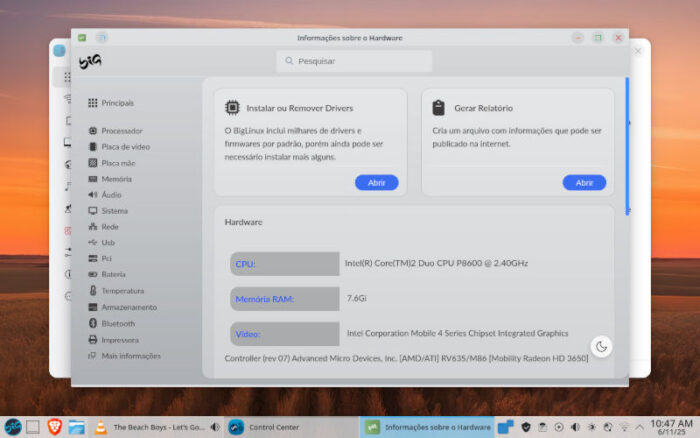Click the Placa mãe motherboard icon
Screen dimensions: 700x438
(92, 163)
